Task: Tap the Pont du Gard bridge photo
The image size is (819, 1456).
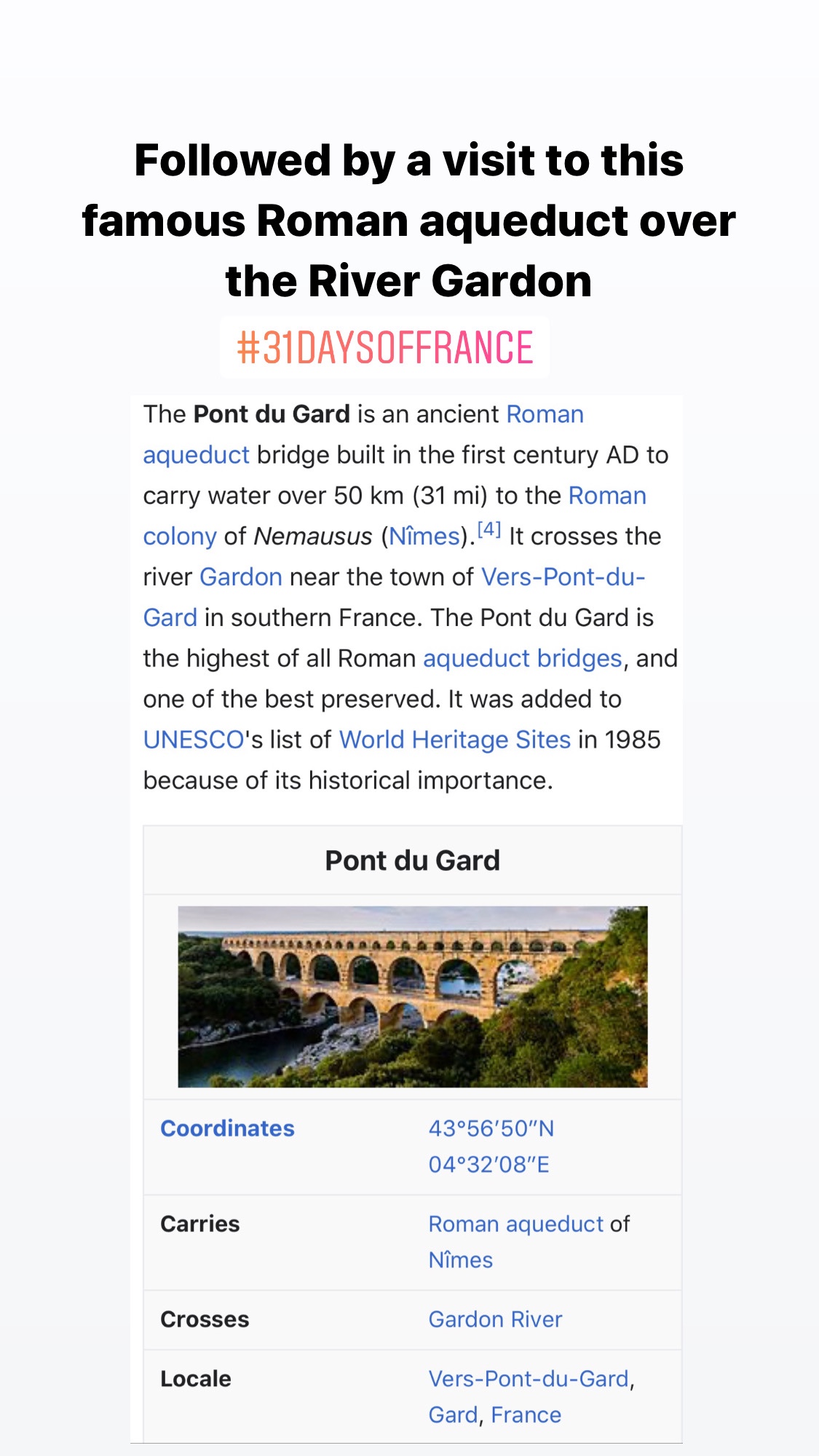Action: (412, 997)
